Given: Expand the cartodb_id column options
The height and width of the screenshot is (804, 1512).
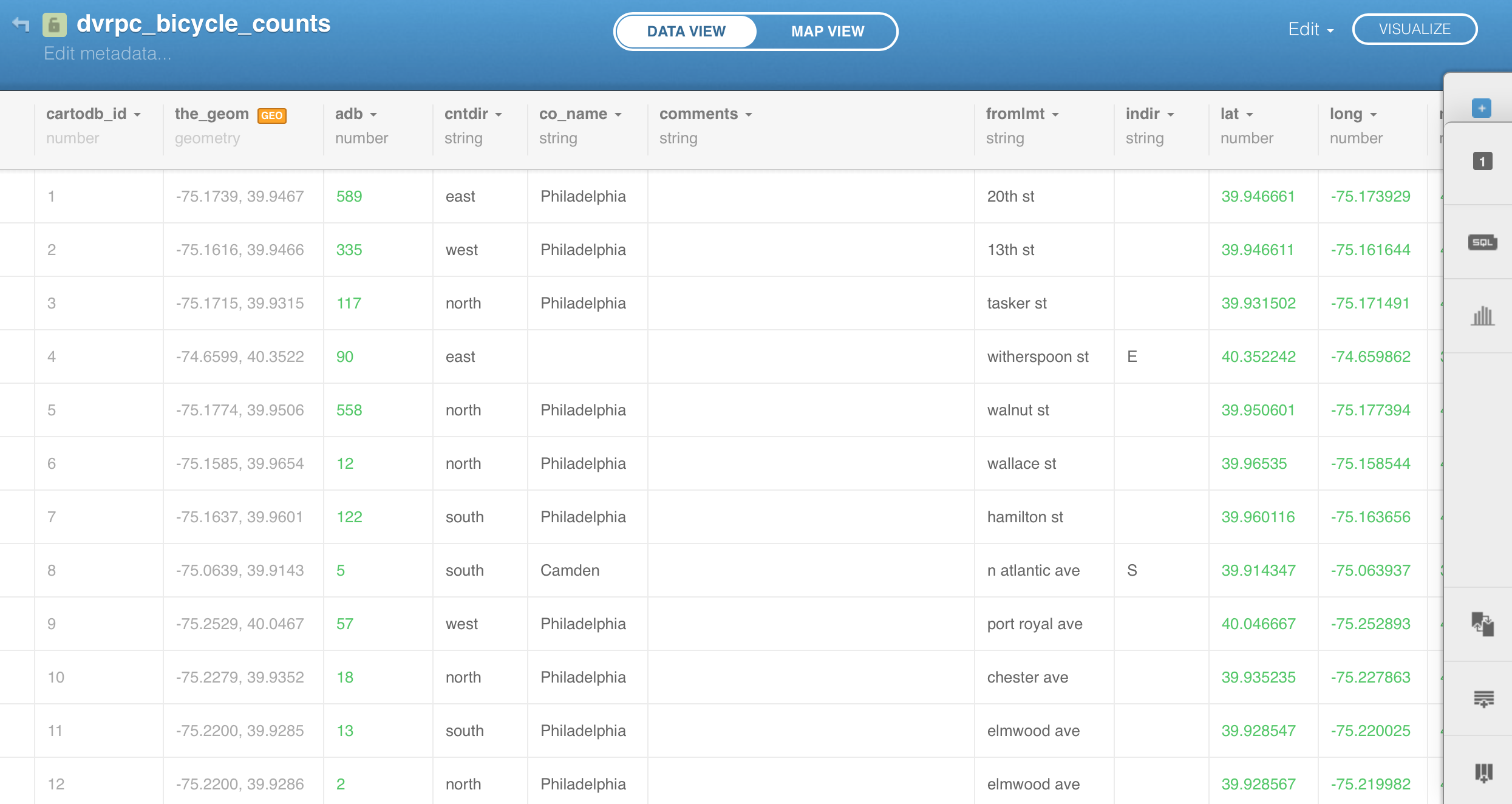Looking at the screenshot, I should pyautogui.click(x=137, y=115).
